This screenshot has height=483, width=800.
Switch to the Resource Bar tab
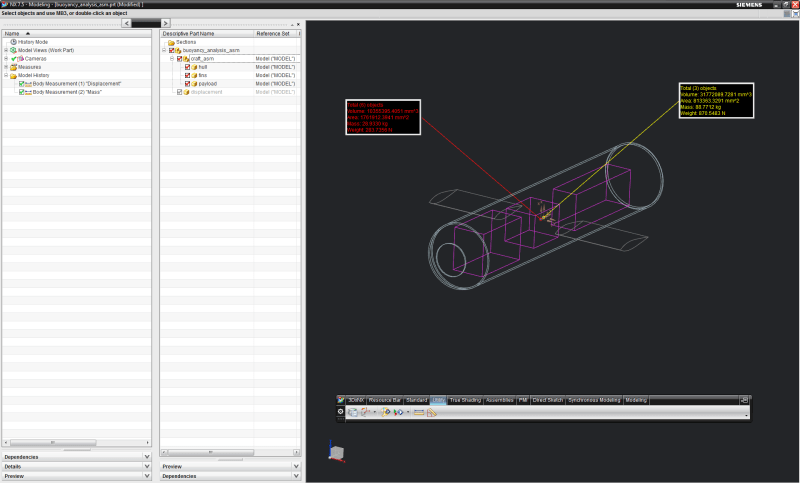pos(385,400)
